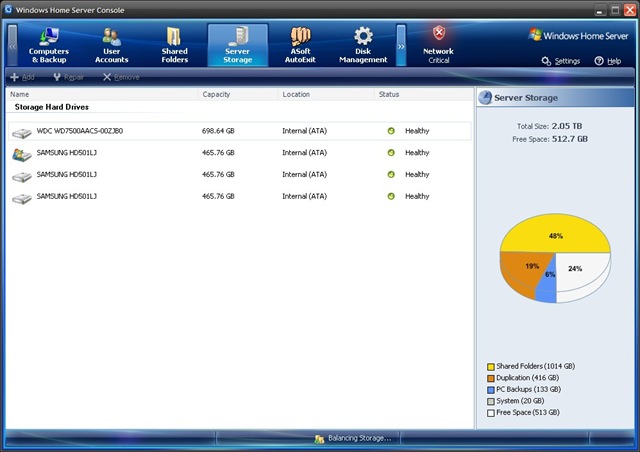The height and width of the screenshot is (452, 640).
Task: Open the User Accounts tab
Action: click(111, 45)
